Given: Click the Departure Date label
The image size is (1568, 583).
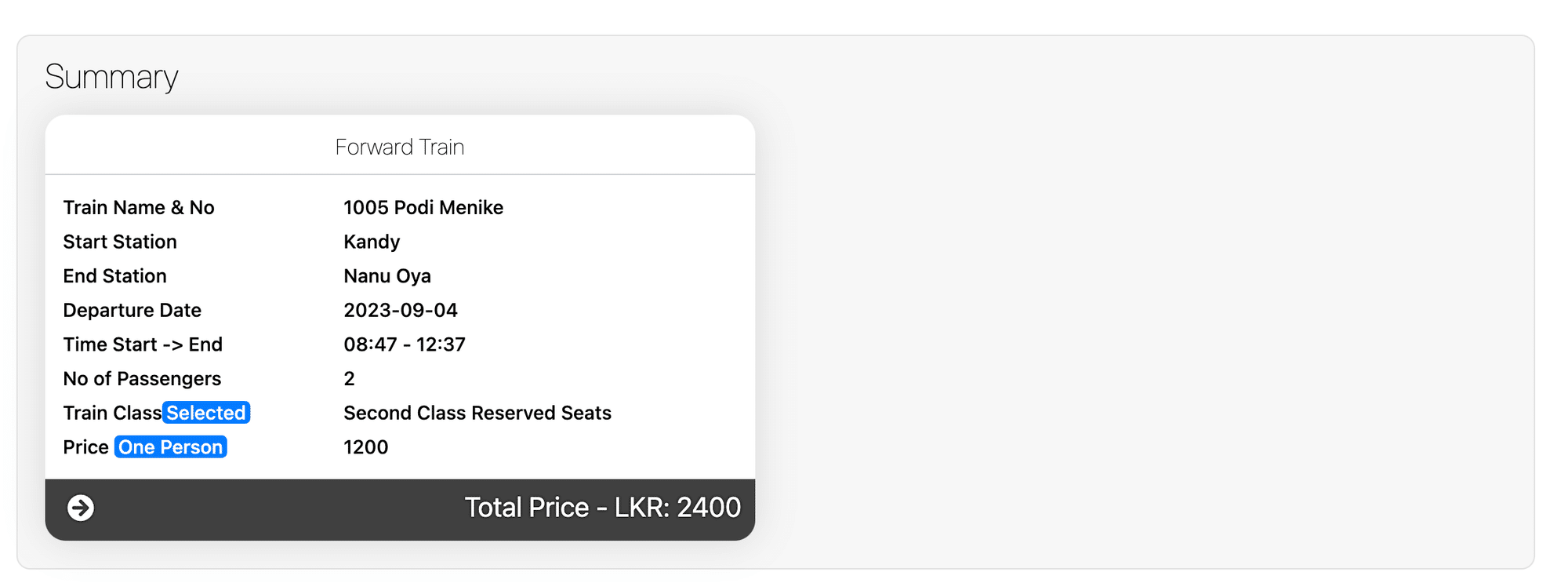Looking at the screenshot, I should coord(132,310).
